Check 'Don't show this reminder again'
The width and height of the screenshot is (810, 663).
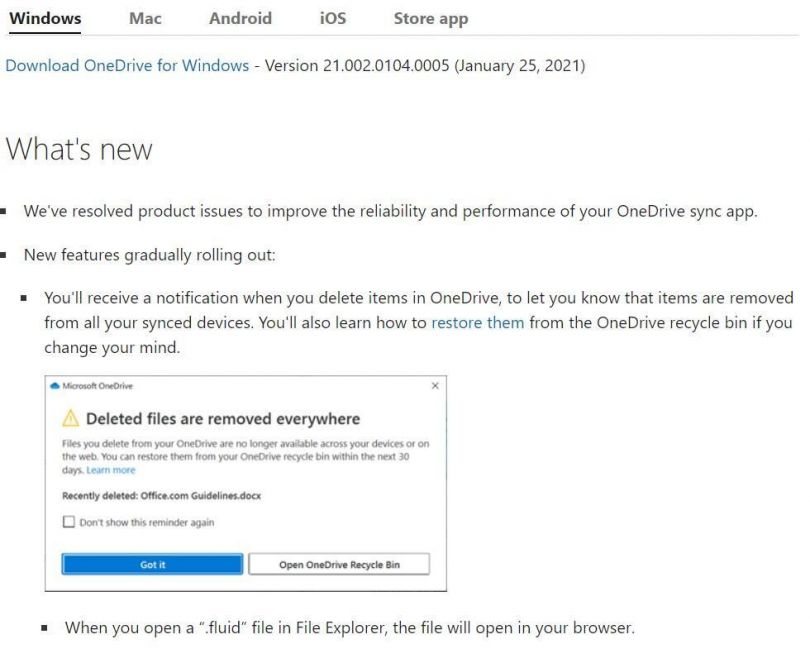(67, 520)
